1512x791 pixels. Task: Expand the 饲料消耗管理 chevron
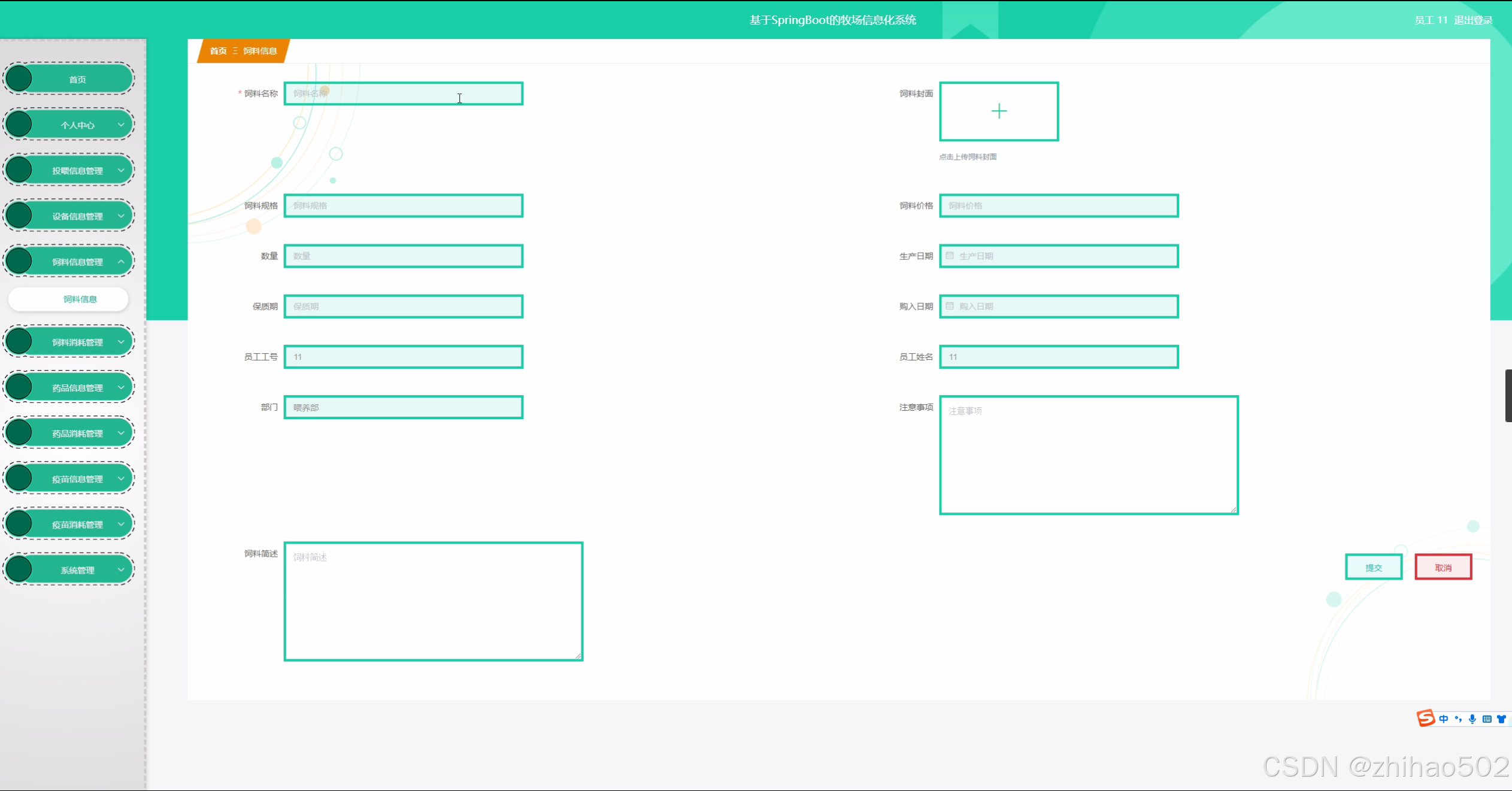pyautogui.click(x=121, y=342)
